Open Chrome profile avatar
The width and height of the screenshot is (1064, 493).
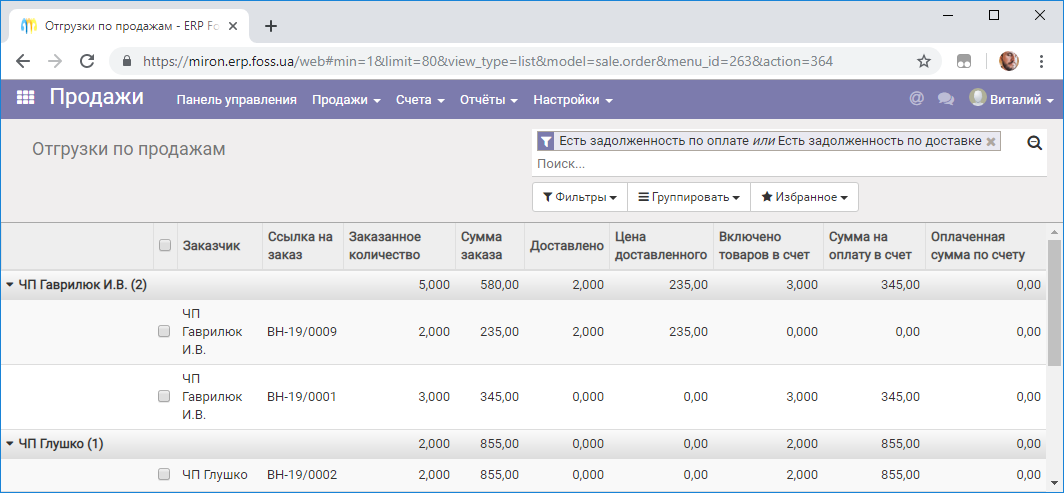click(x=1008, y=61)
